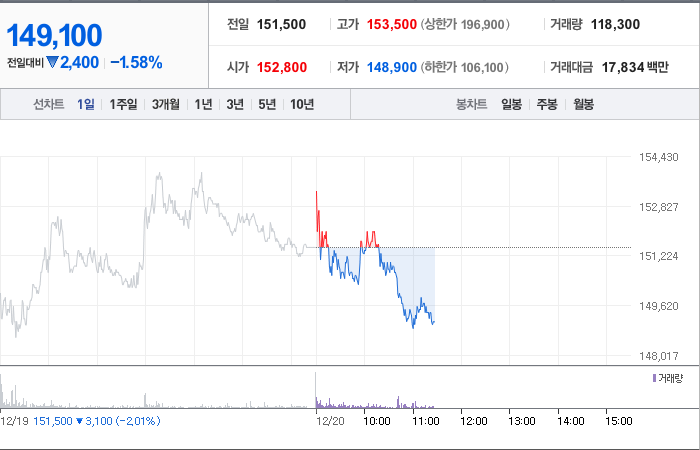700x450 pixels.
Task: Click the 15:00 time axis label
Action: click(619, 421)
